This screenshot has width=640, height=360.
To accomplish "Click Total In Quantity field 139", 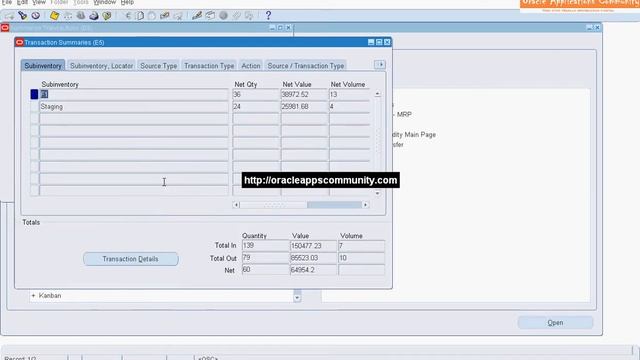I will coord(265,246).
